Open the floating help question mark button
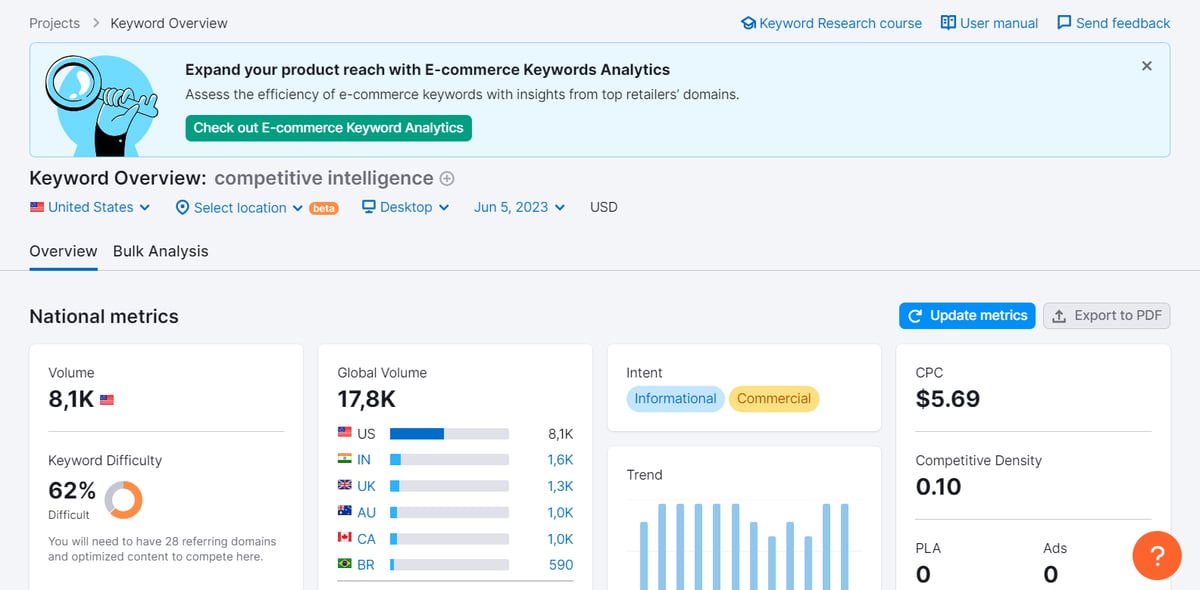Image resolution: width=1200 pixels, height=590 pixels. click(1156, 556)
